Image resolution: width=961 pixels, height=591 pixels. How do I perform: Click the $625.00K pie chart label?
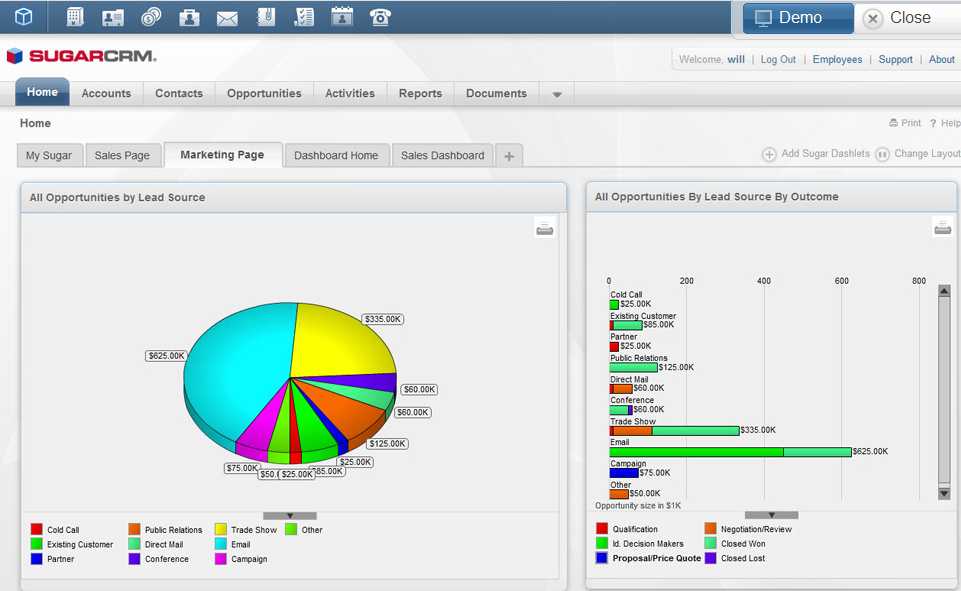click(x=166, y=356)
